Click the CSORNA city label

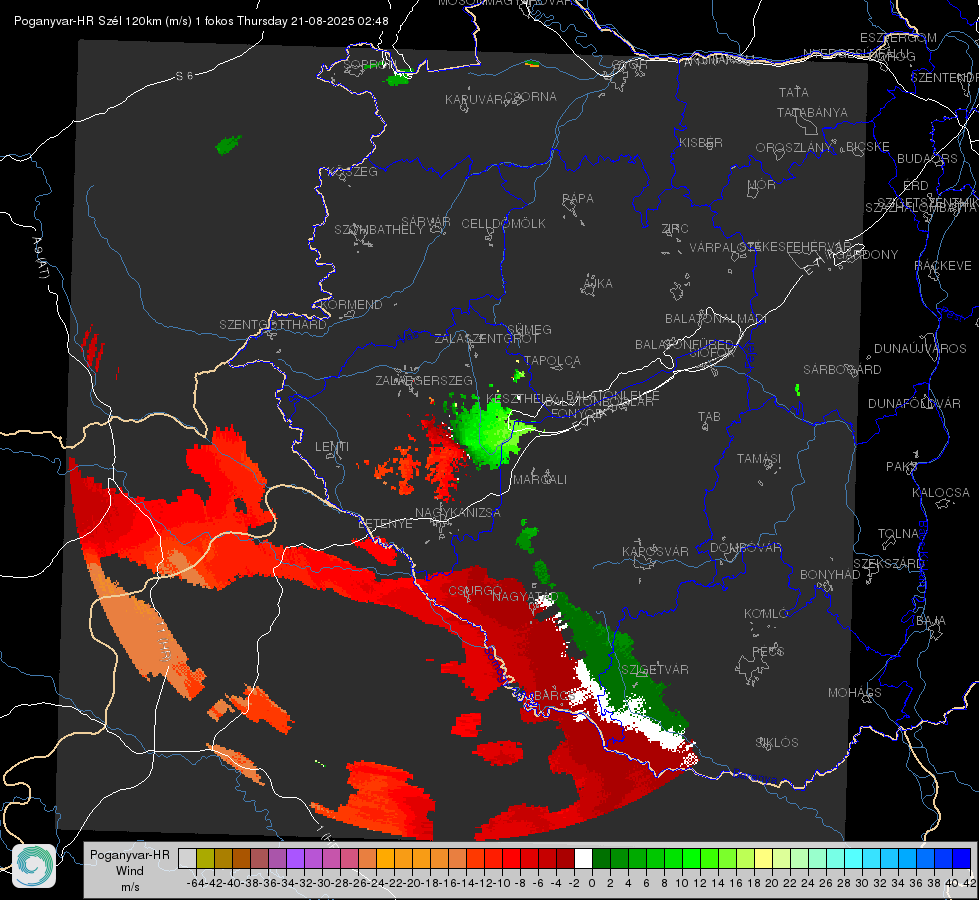pos(531,97)
